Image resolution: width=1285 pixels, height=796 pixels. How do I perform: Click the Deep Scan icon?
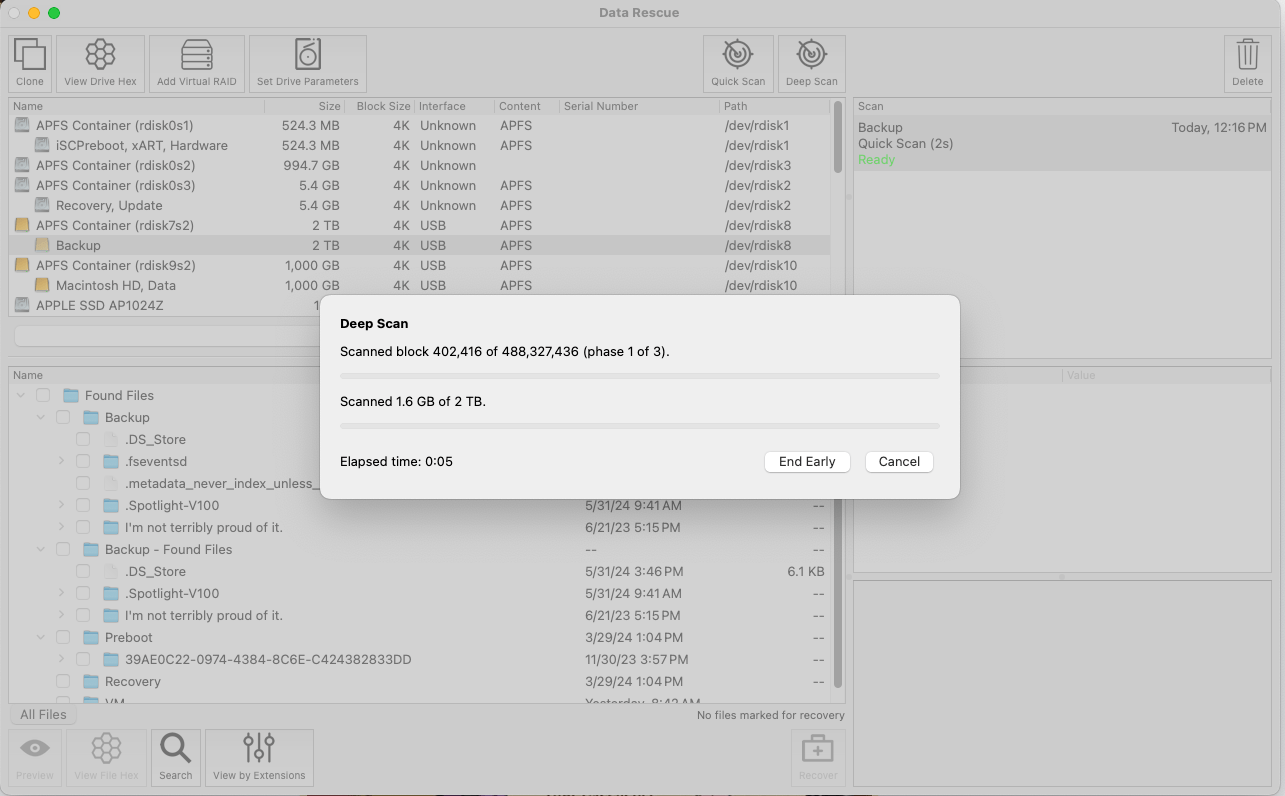click(x=810, y=62)
